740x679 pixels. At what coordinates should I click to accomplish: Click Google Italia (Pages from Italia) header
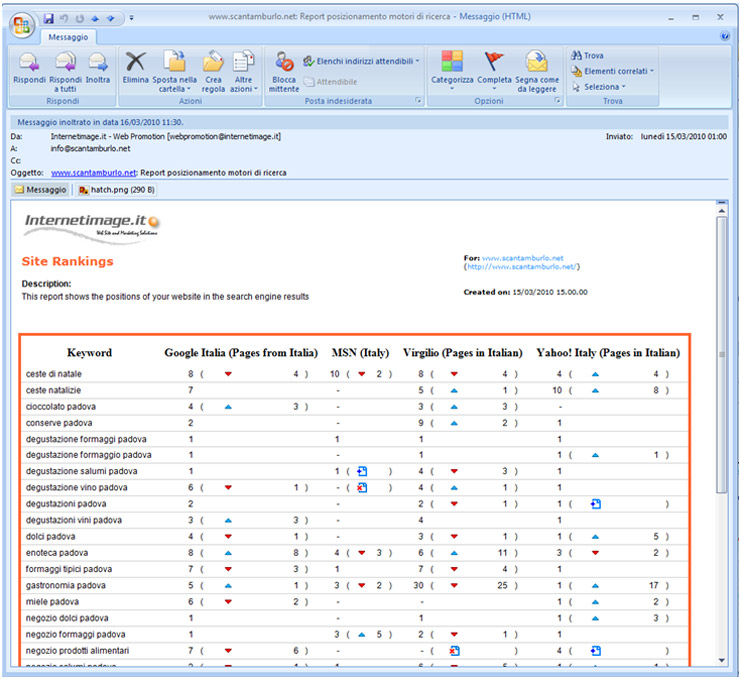241,352
